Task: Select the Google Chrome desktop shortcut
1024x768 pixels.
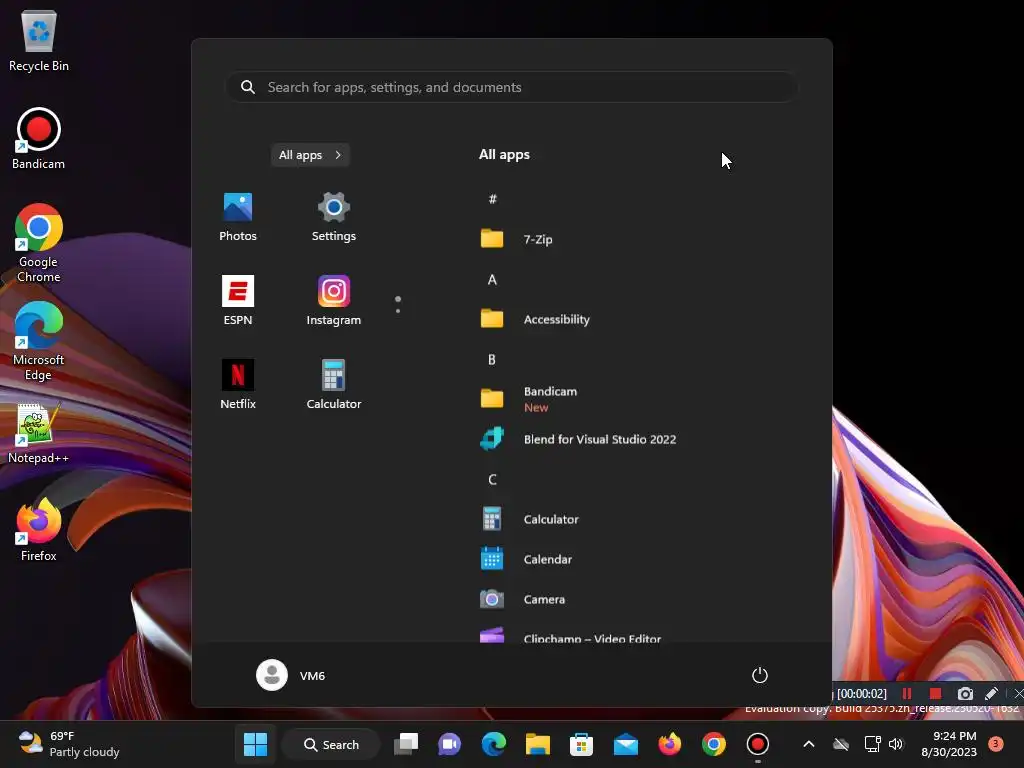Action: pos(39,243)
